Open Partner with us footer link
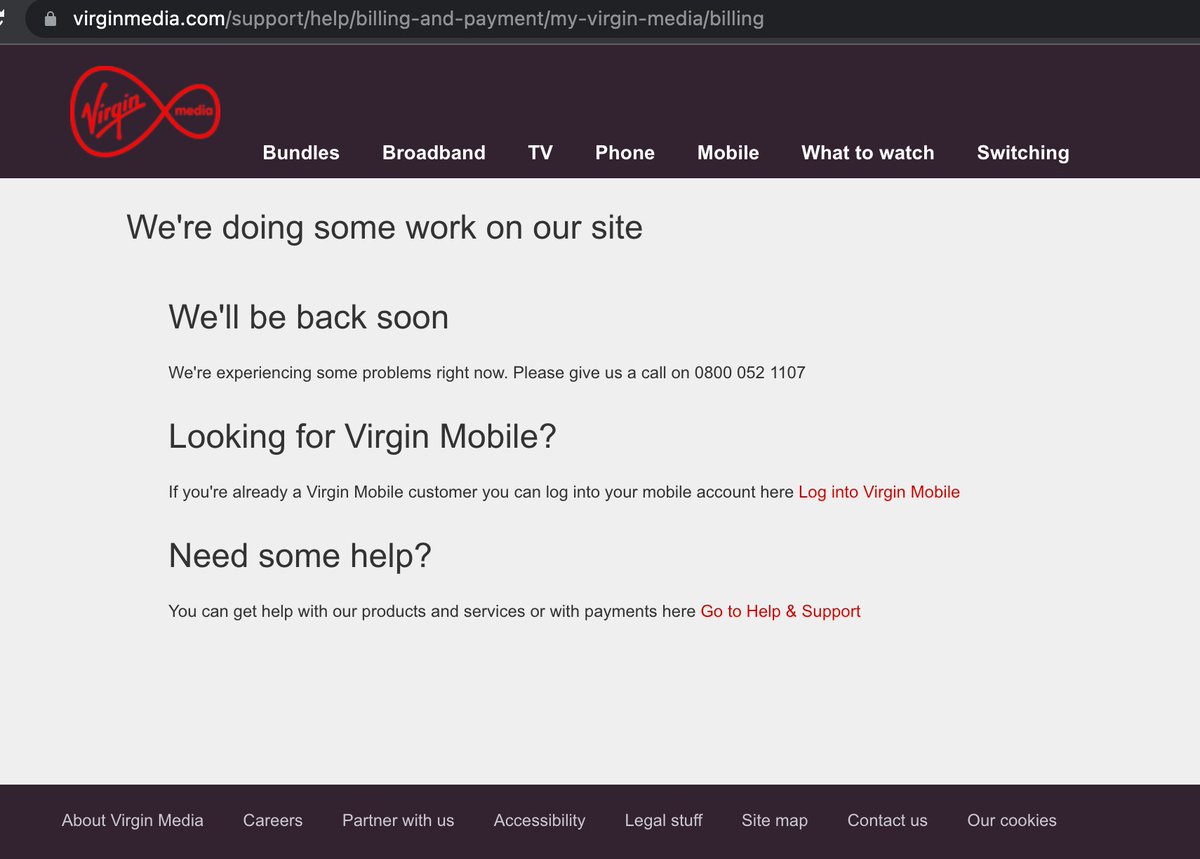The width and height of the screenshot is (1200, 859). click(398, 820)
